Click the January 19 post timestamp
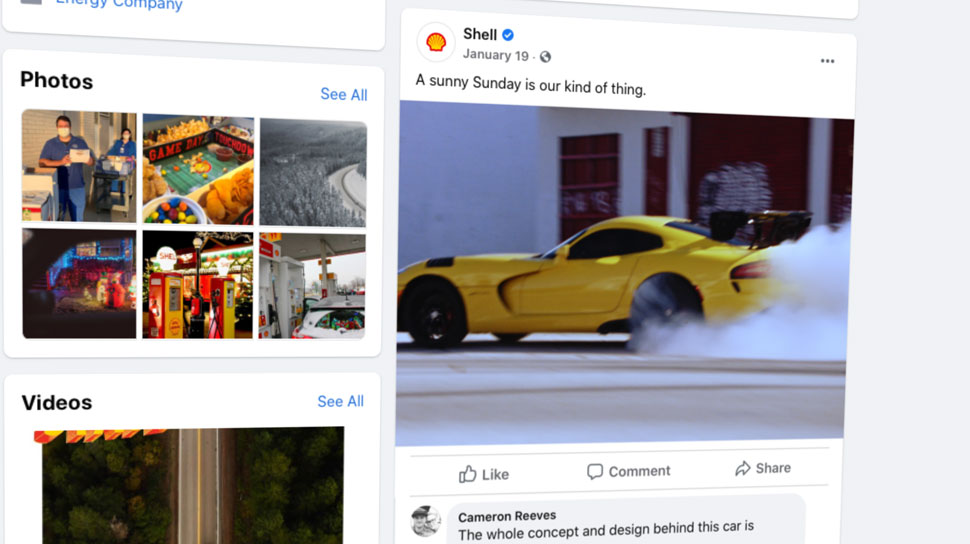Viewport: 970px width, 544px height. pos(496,55)
